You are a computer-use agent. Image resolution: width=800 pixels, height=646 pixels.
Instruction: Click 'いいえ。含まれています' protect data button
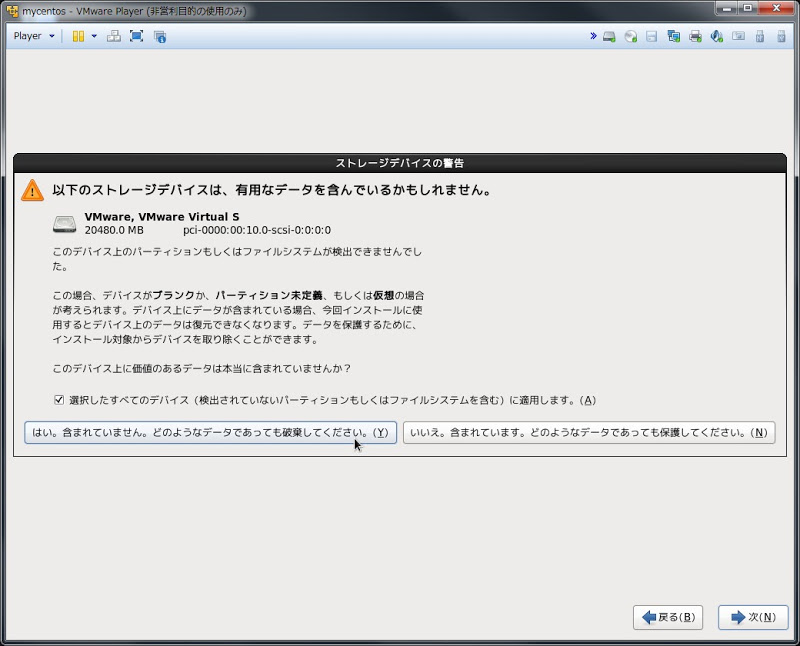pos(588,433)
